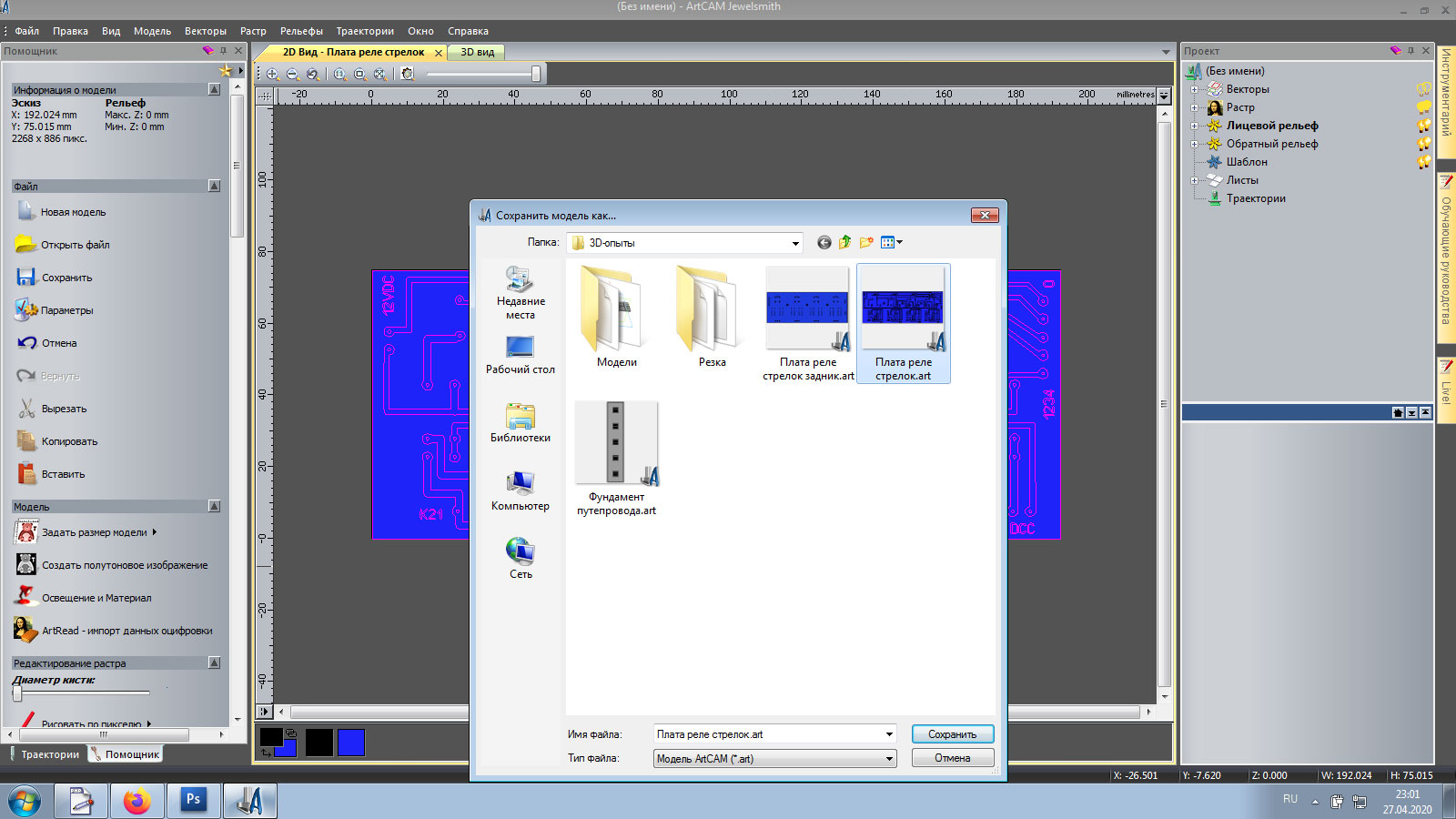Collapse the Файл section in assistant
1456x819 pixels.
[x=214, y=186]
